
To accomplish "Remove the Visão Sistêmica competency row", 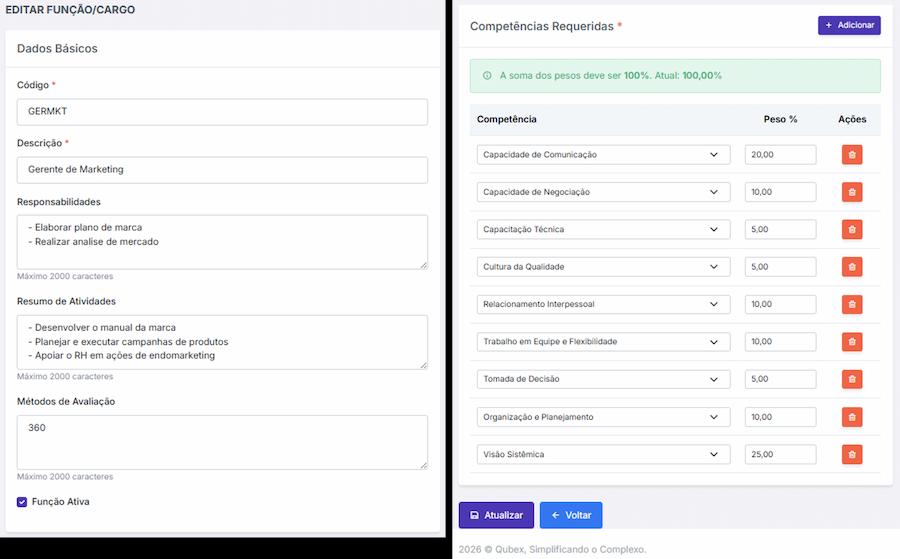I will click(851, 454).
